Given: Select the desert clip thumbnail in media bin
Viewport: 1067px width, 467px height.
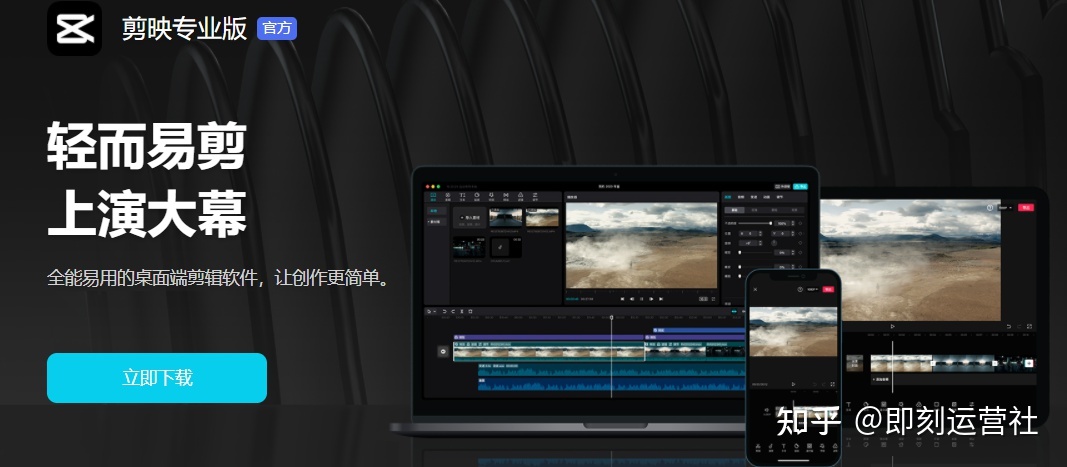Looking at the screenshot, I should pos(542,217).
